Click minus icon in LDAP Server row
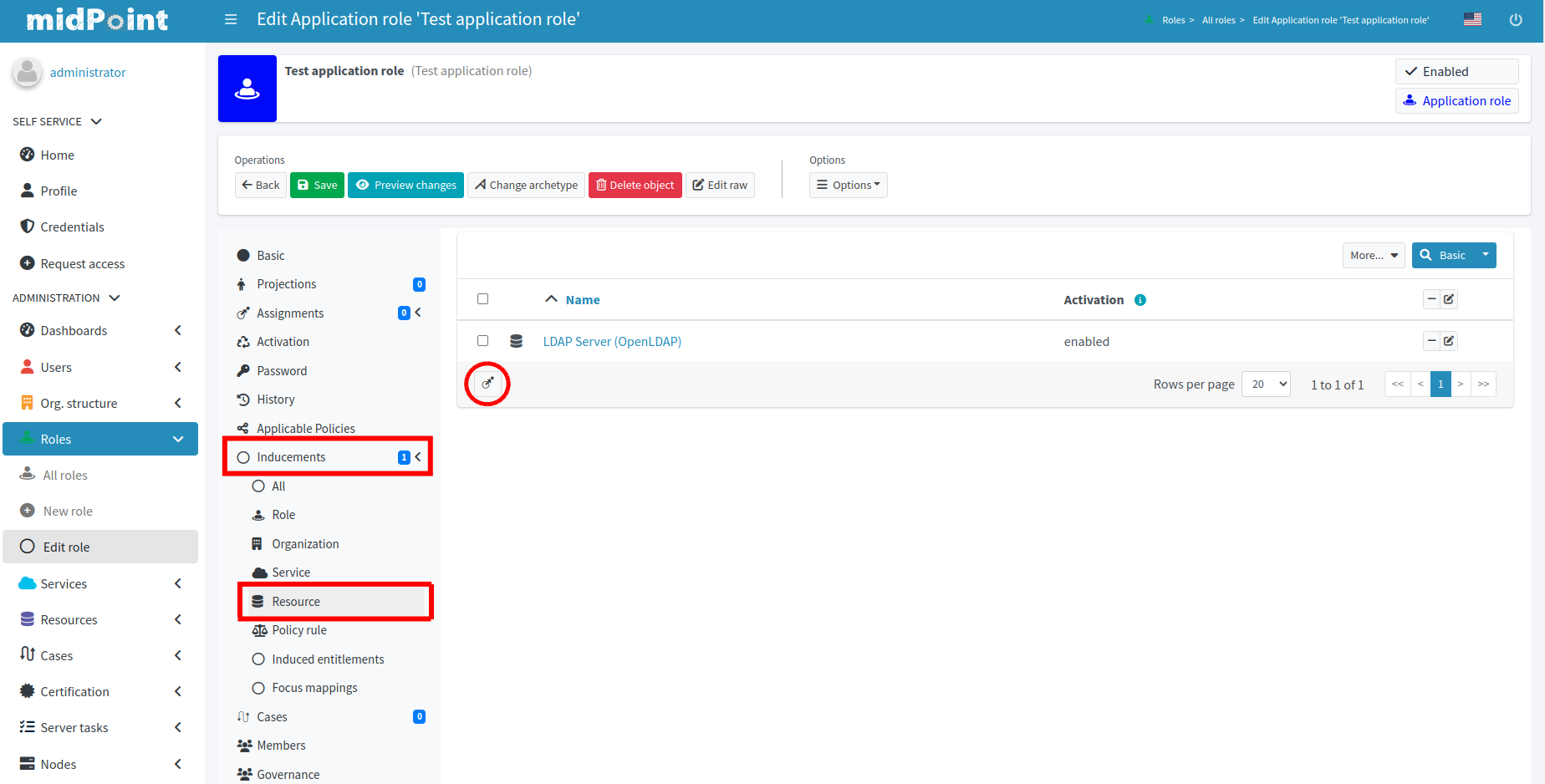The image size is (1545, 784). click(1431, 341)
